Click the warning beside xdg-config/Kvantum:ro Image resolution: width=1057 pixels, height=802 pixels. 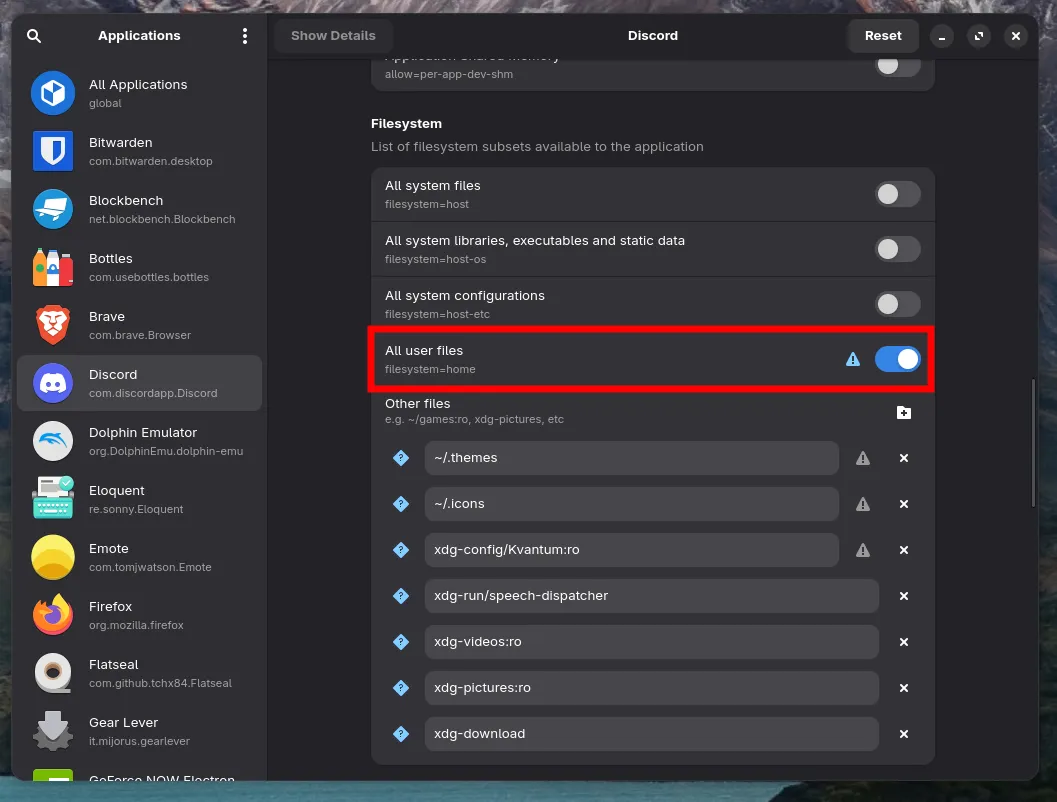(x=862, y=550)
